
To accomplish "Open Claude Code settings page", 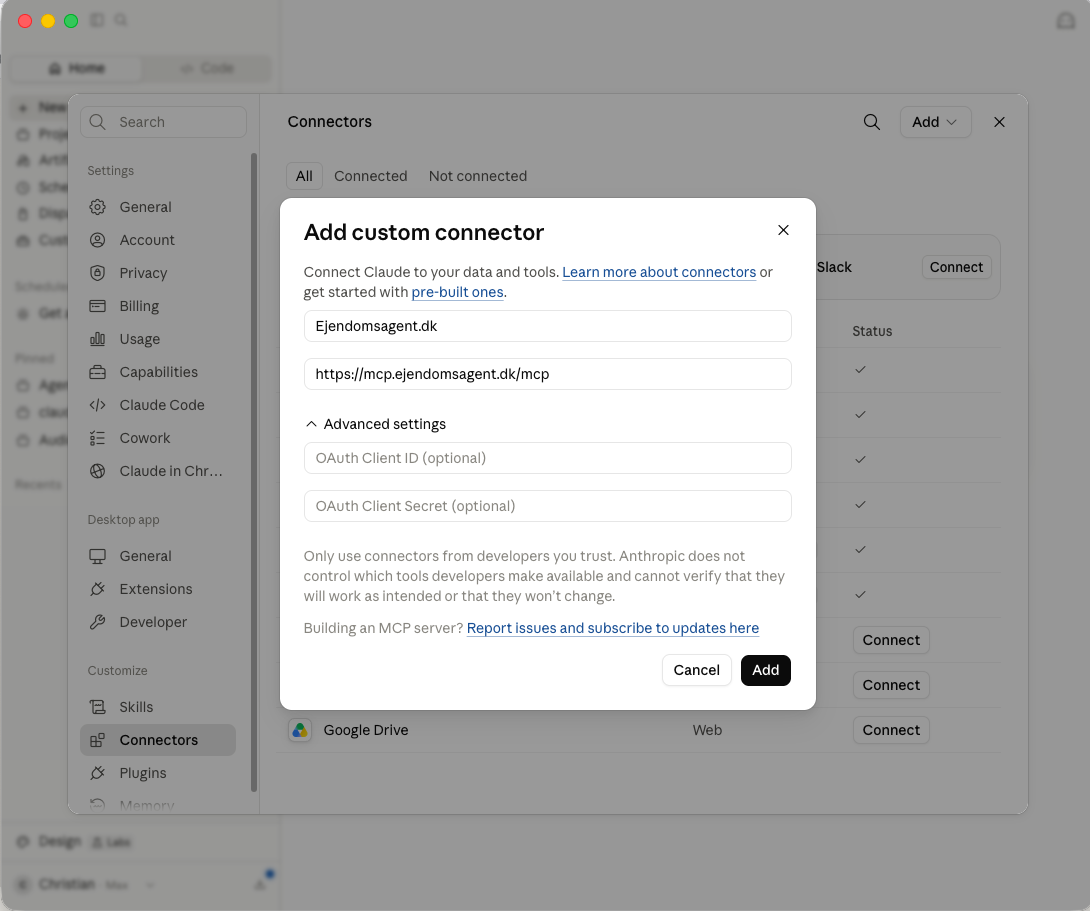I will pos(158,405).
